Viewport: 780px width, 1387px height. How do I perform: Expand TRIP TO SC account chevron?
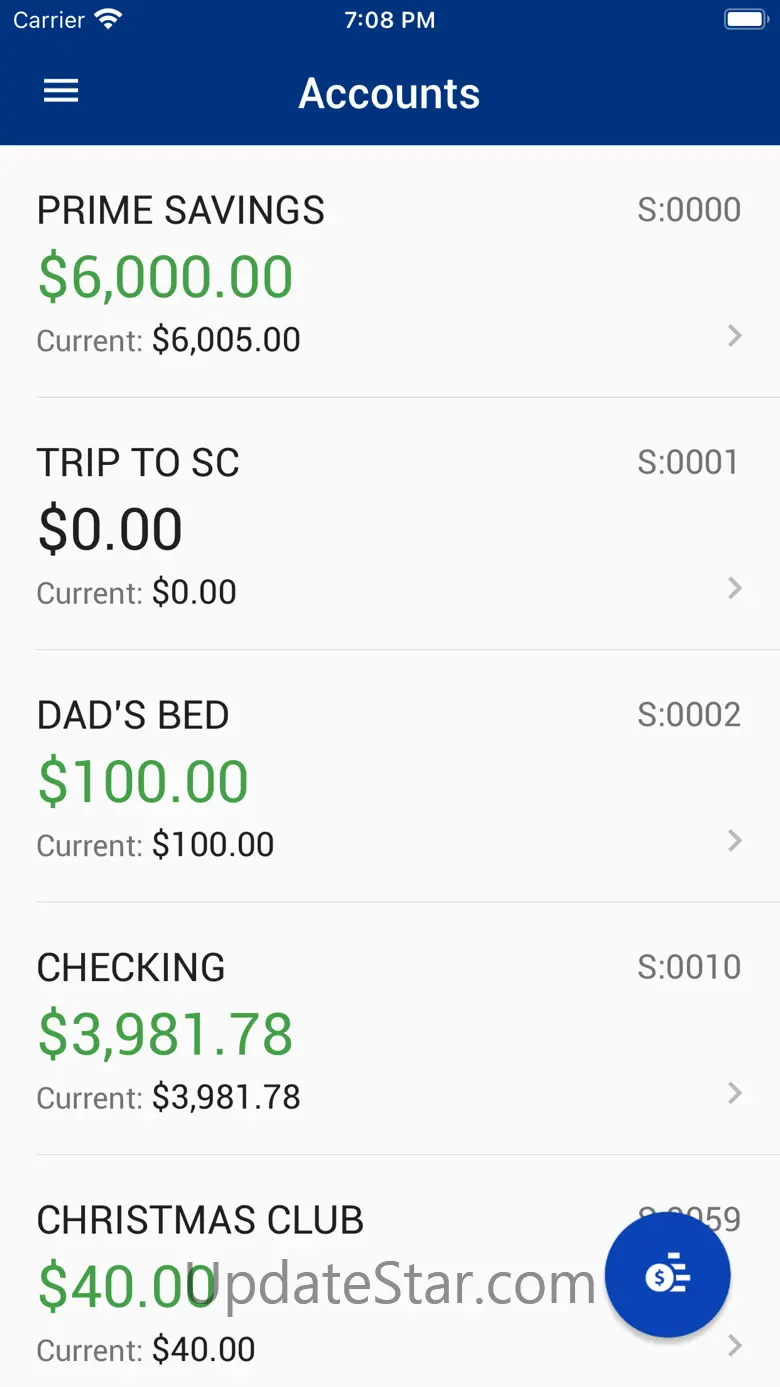[x=735, y=588]
